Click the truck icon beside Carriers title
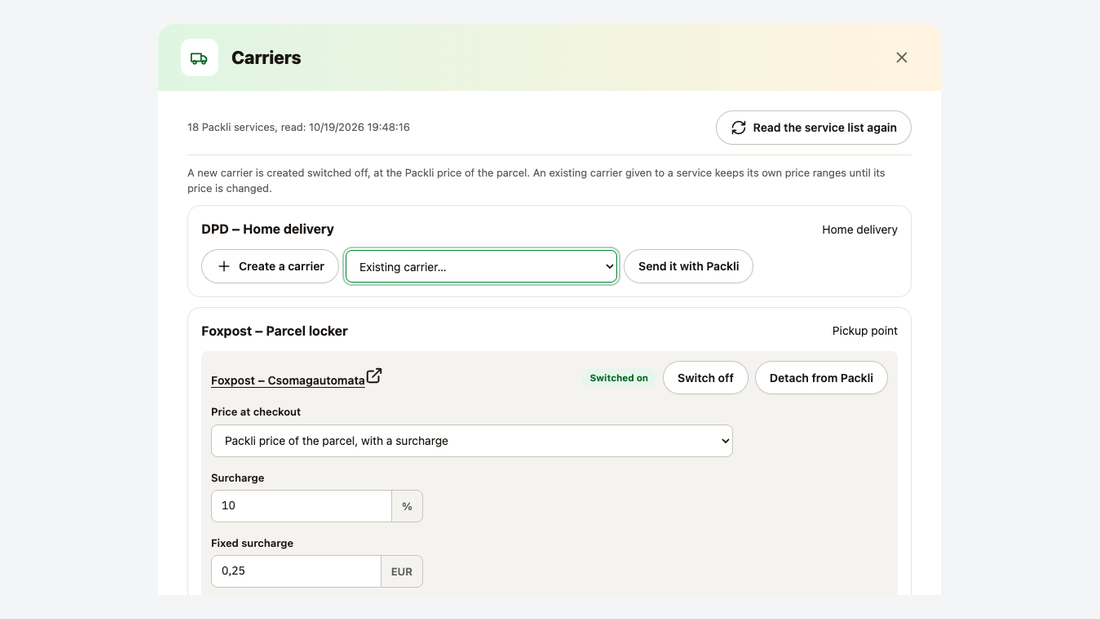 199,58
